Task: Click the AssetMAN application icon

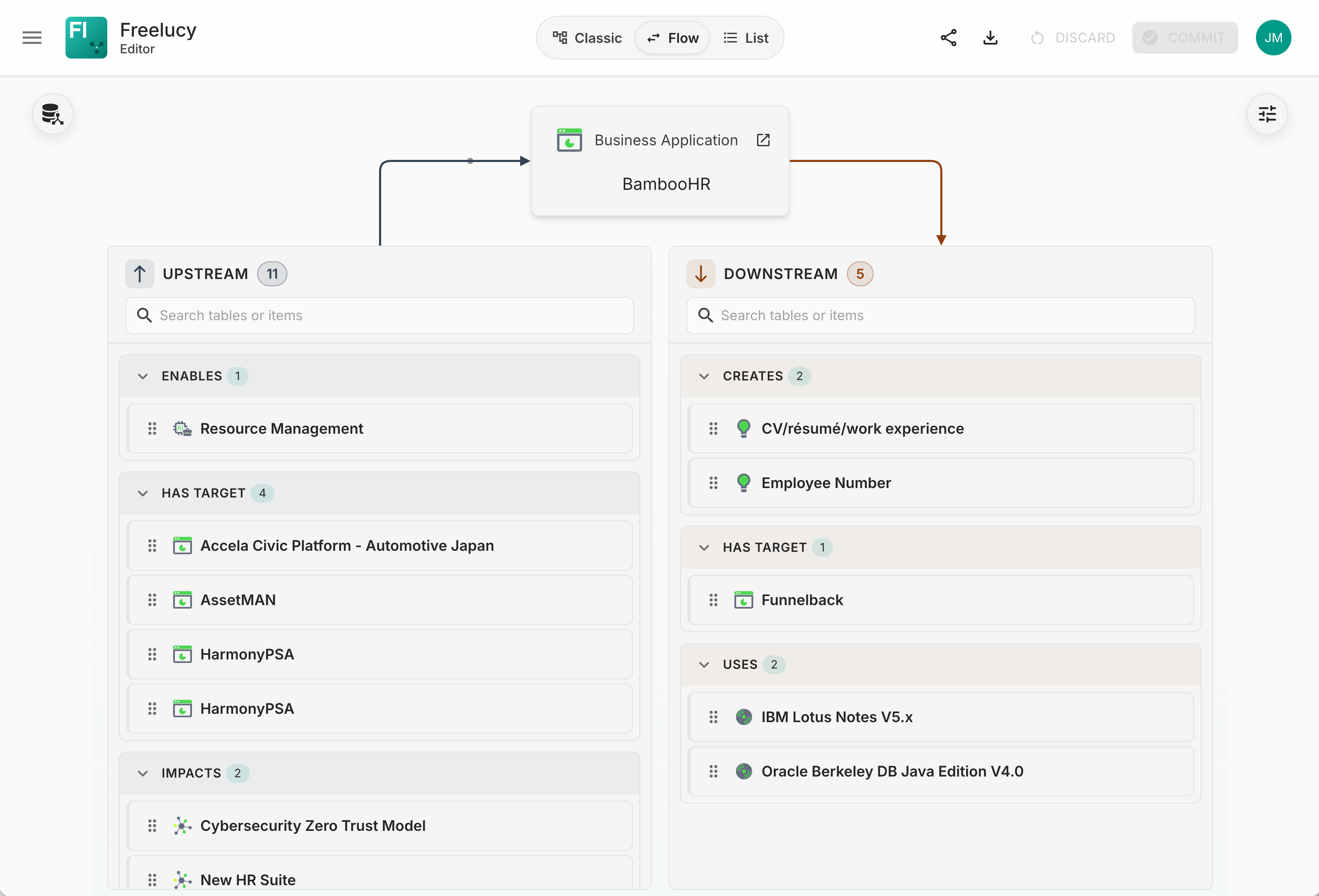Action: pos(182,600)
